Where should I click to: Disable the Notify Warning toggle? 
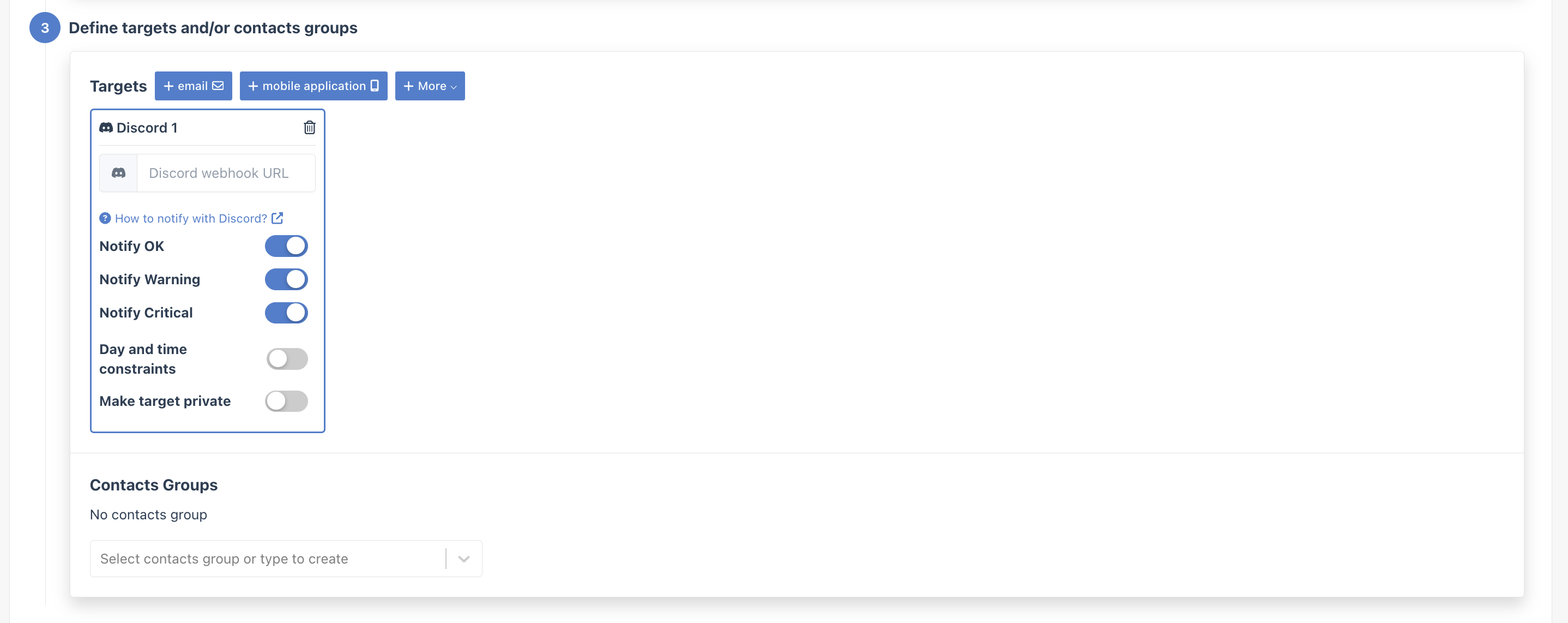pyautogui.click(x=286, y=279)
